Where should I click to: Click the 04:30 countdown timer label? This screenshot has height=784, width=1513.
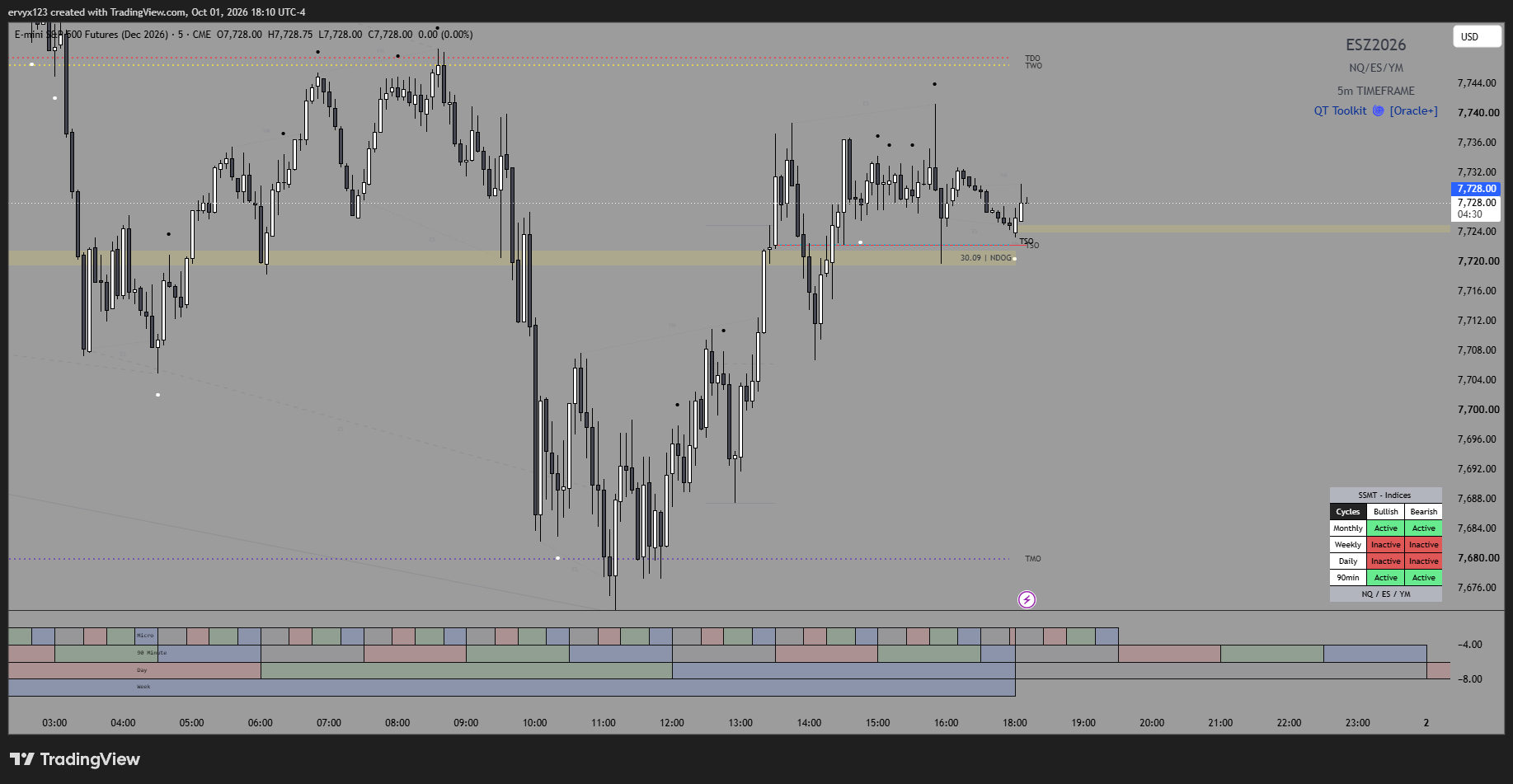click(1470, 214)
